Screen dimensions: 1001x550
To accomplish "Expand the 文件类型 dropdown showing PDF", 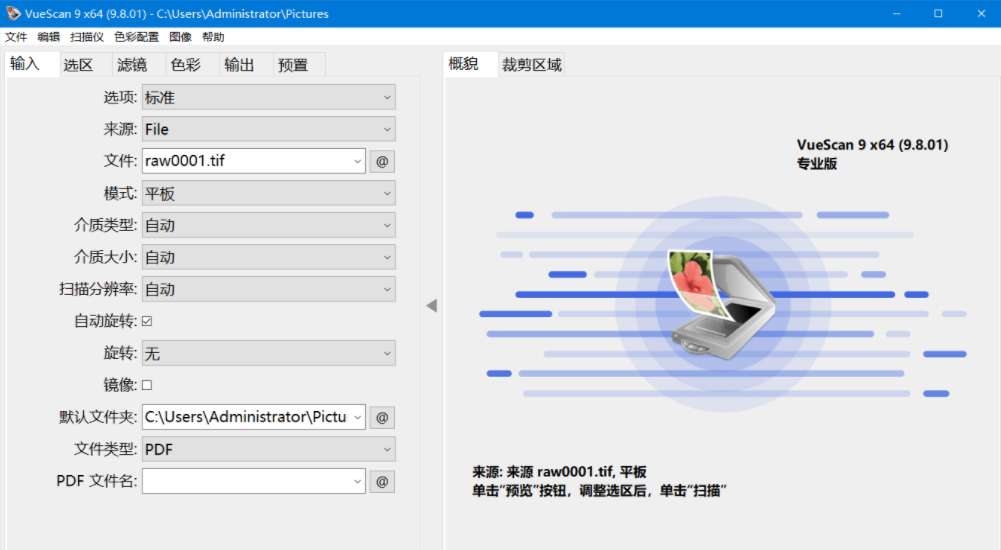I will pyautogui.click(x=268, y=449).
